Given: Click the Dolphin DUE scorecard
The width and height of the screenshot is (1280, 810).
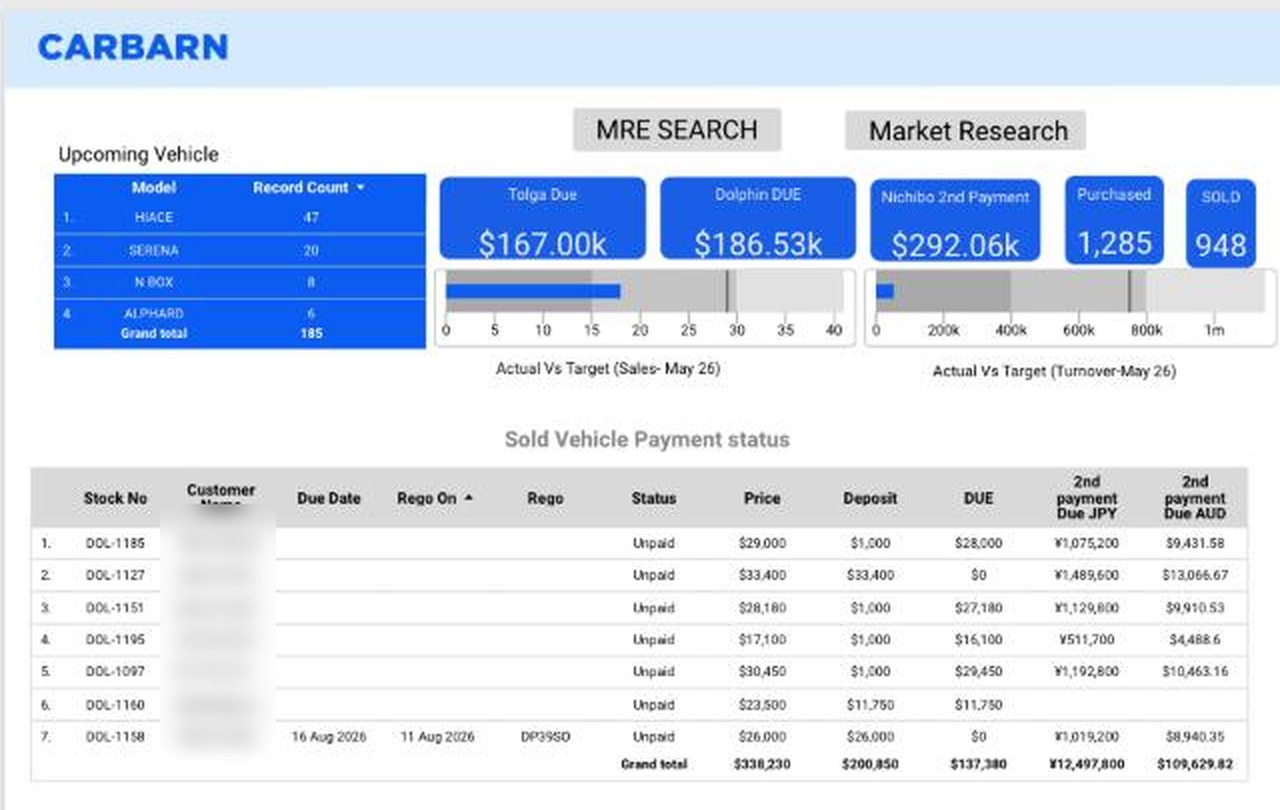Looking at the screenshot, I should point(758,220).
